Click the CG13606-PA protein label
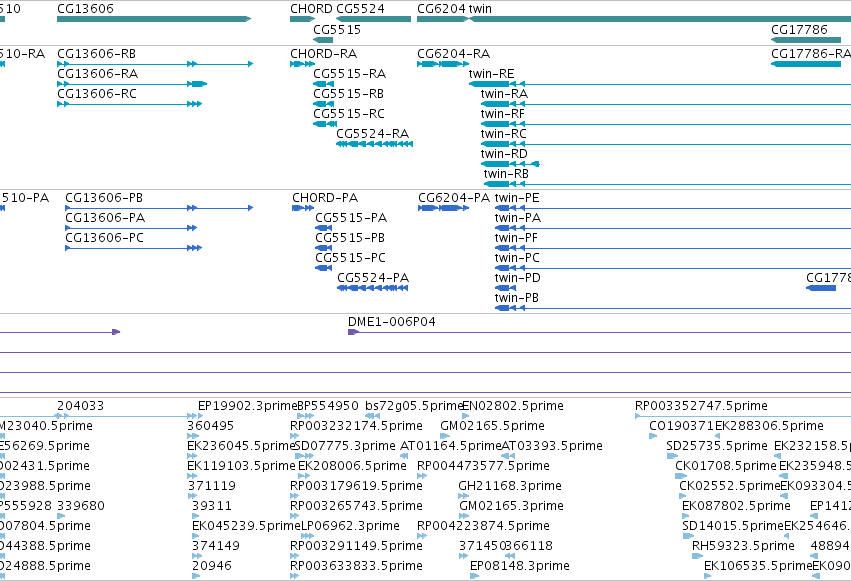This screenshot has width=851, height=581. pyautogui.click(x=105, y=218)
